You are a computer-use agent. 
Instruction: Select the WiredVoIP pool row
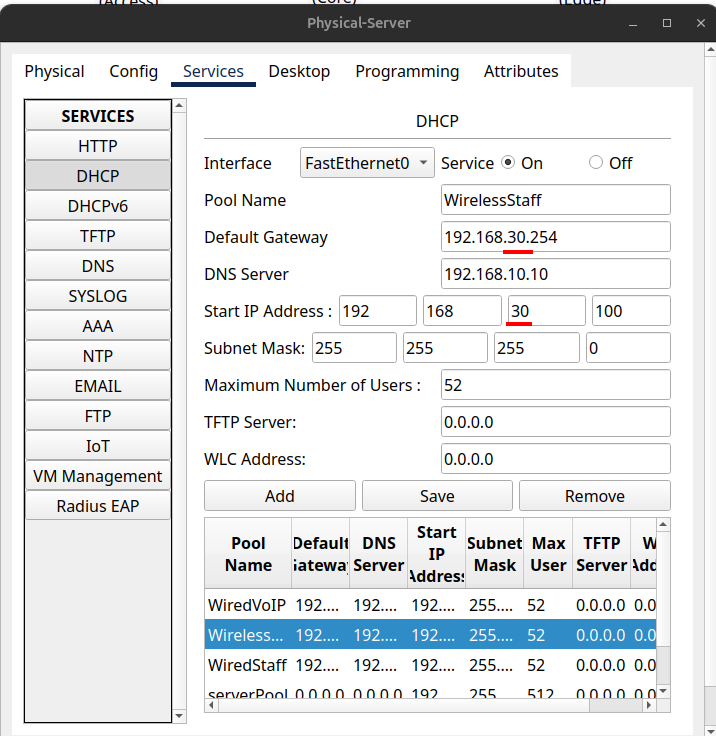click(x=430, y=605)
